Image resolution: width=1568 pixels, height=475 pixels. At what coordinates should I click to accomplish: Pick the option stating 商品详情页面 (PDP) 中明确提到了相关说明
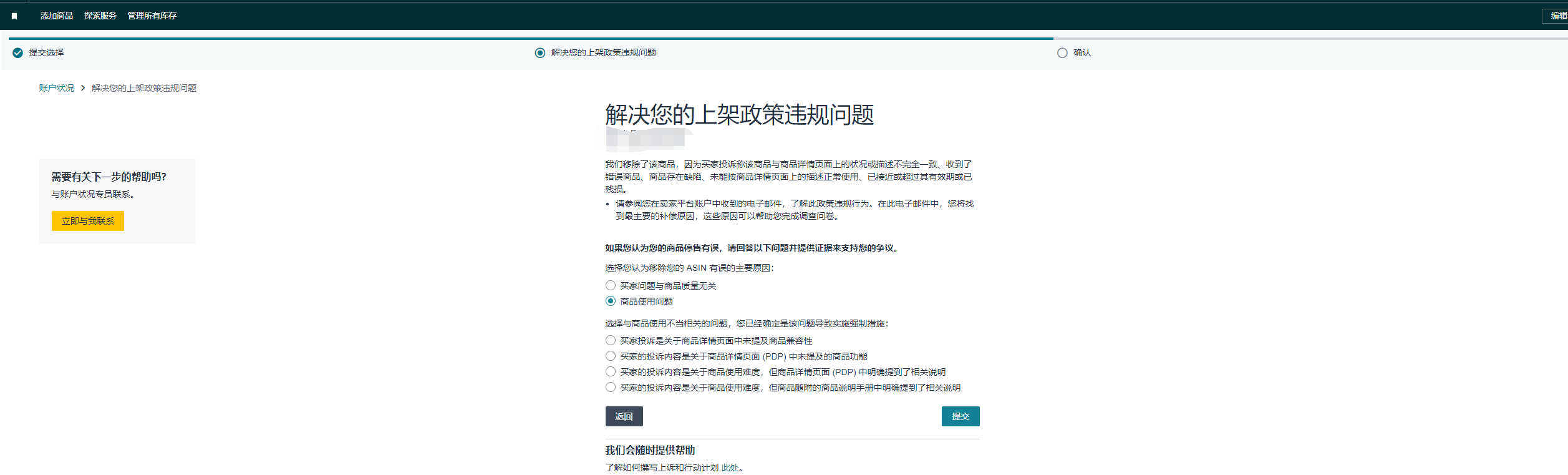point(611,371)
